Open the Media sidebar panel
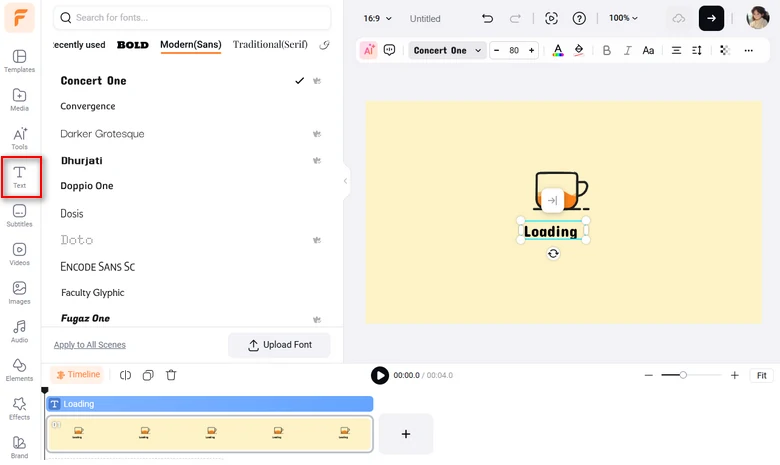780x465 pixels. 19,100
